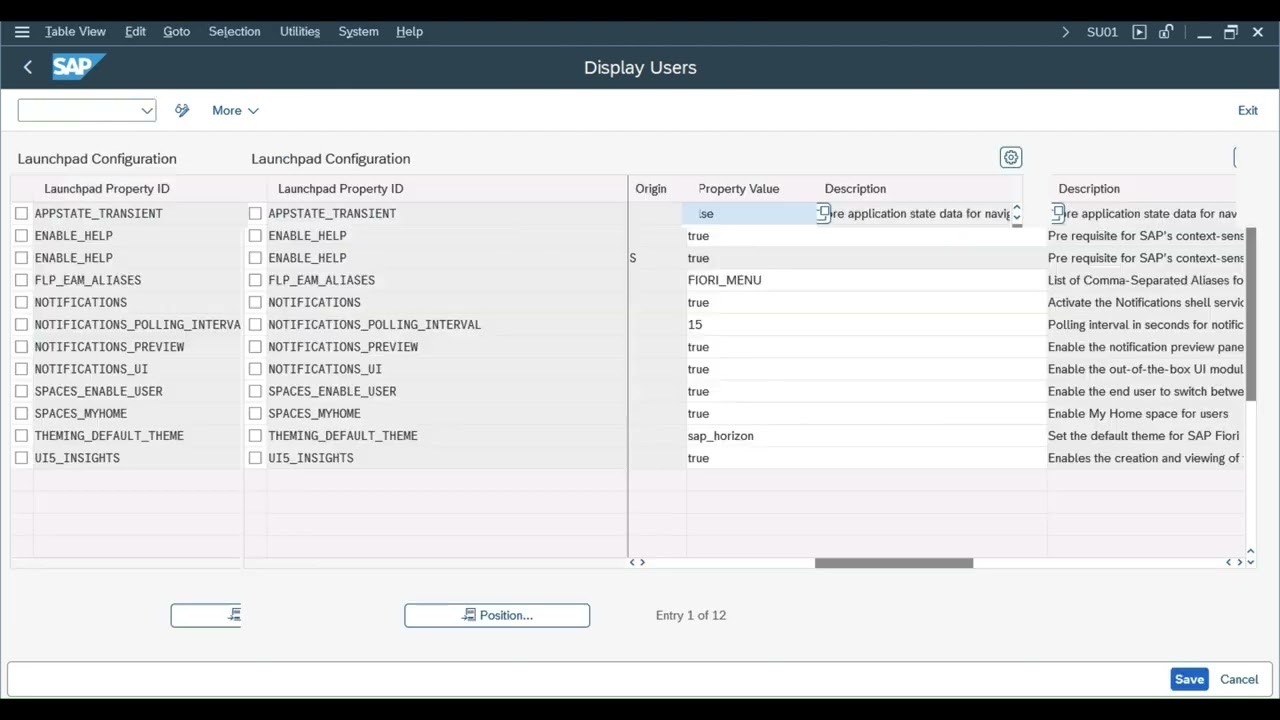
Task: Tick APPSTATE_TRANSIENT checkbox in leftmost column
Action: pos(22,213)
